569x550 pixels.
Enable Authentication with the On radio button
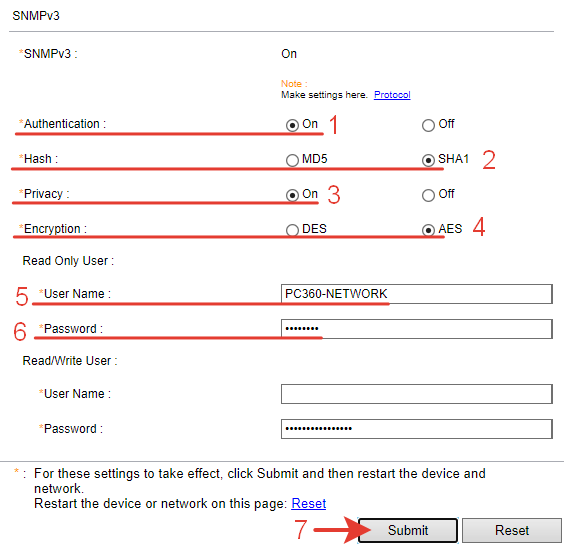click(x=292, y=125)
